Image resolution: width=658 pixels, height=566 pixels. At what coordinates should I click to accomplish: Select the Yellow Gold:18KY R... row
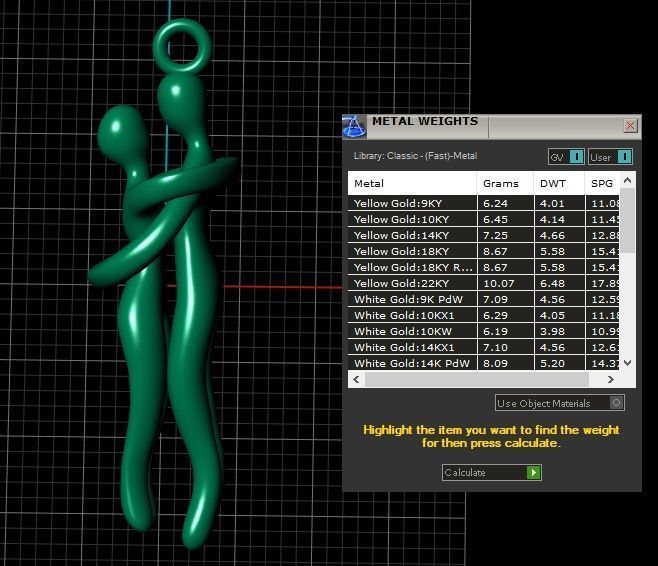483,267
